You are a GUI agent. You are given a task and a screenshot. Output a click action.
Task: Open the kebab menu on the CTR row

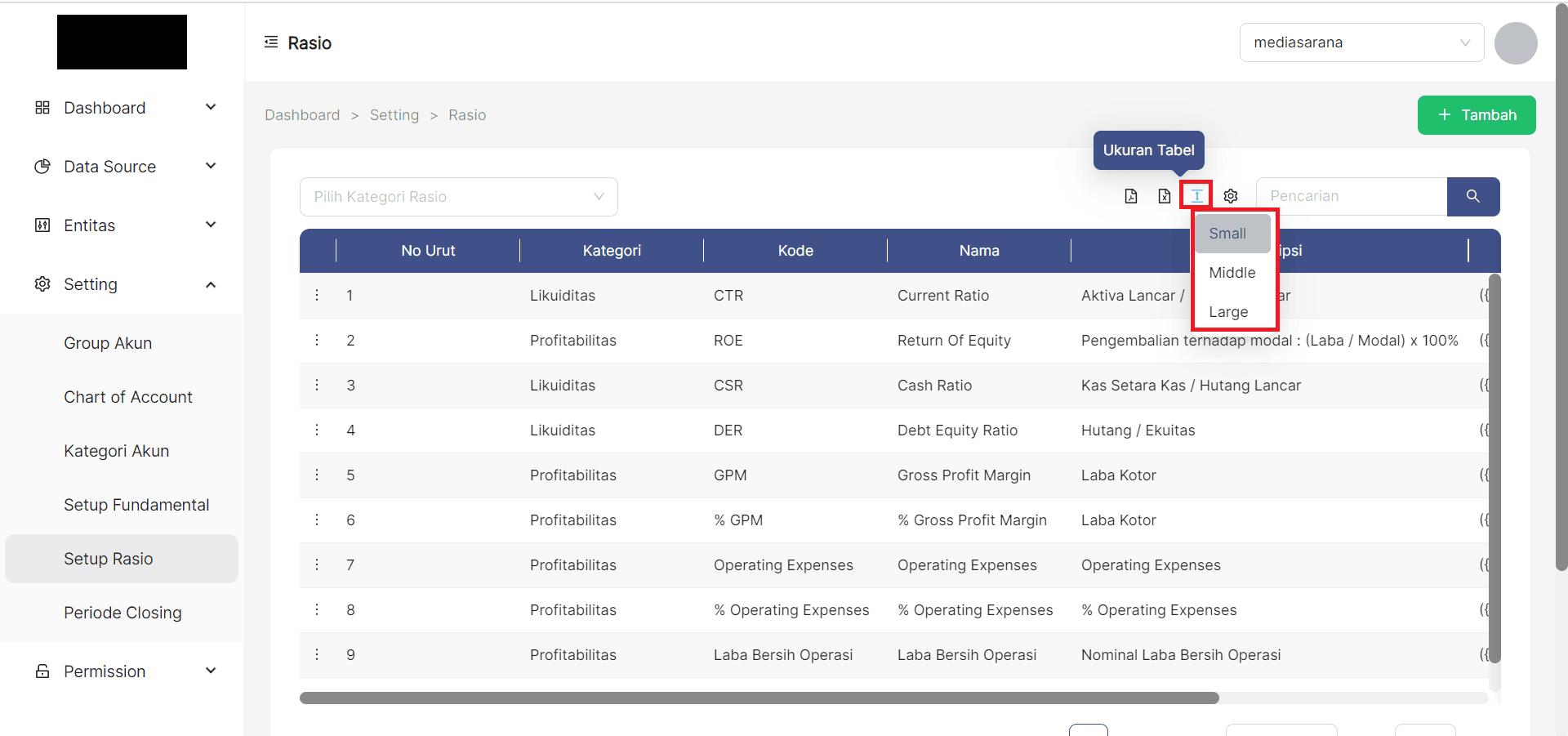point(317,295)
